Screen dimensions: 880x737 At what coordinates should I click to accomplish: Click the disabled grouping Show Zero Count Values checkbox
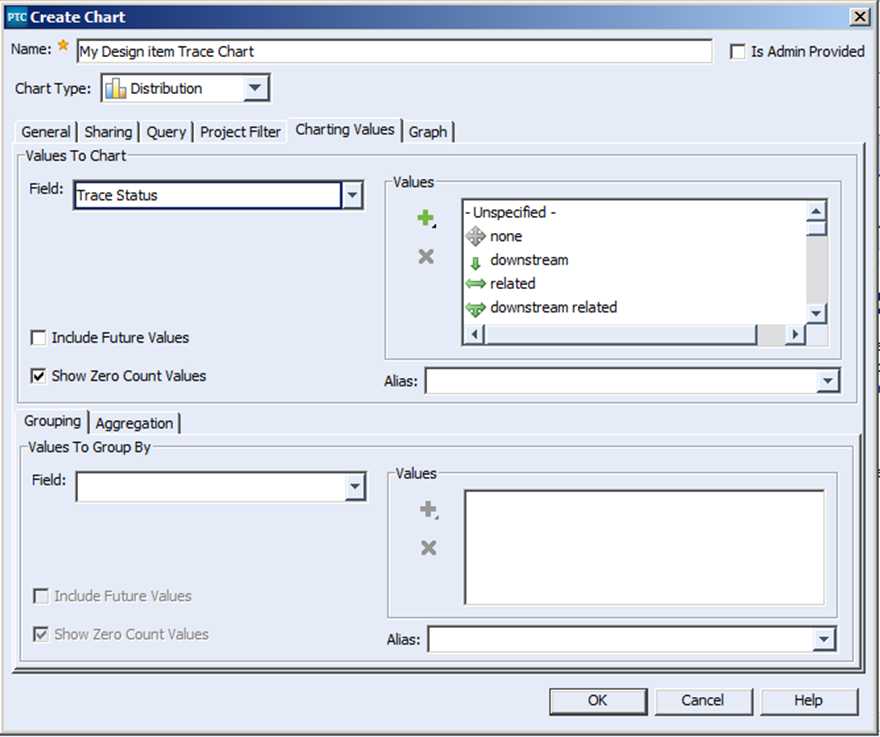point(41,634)
